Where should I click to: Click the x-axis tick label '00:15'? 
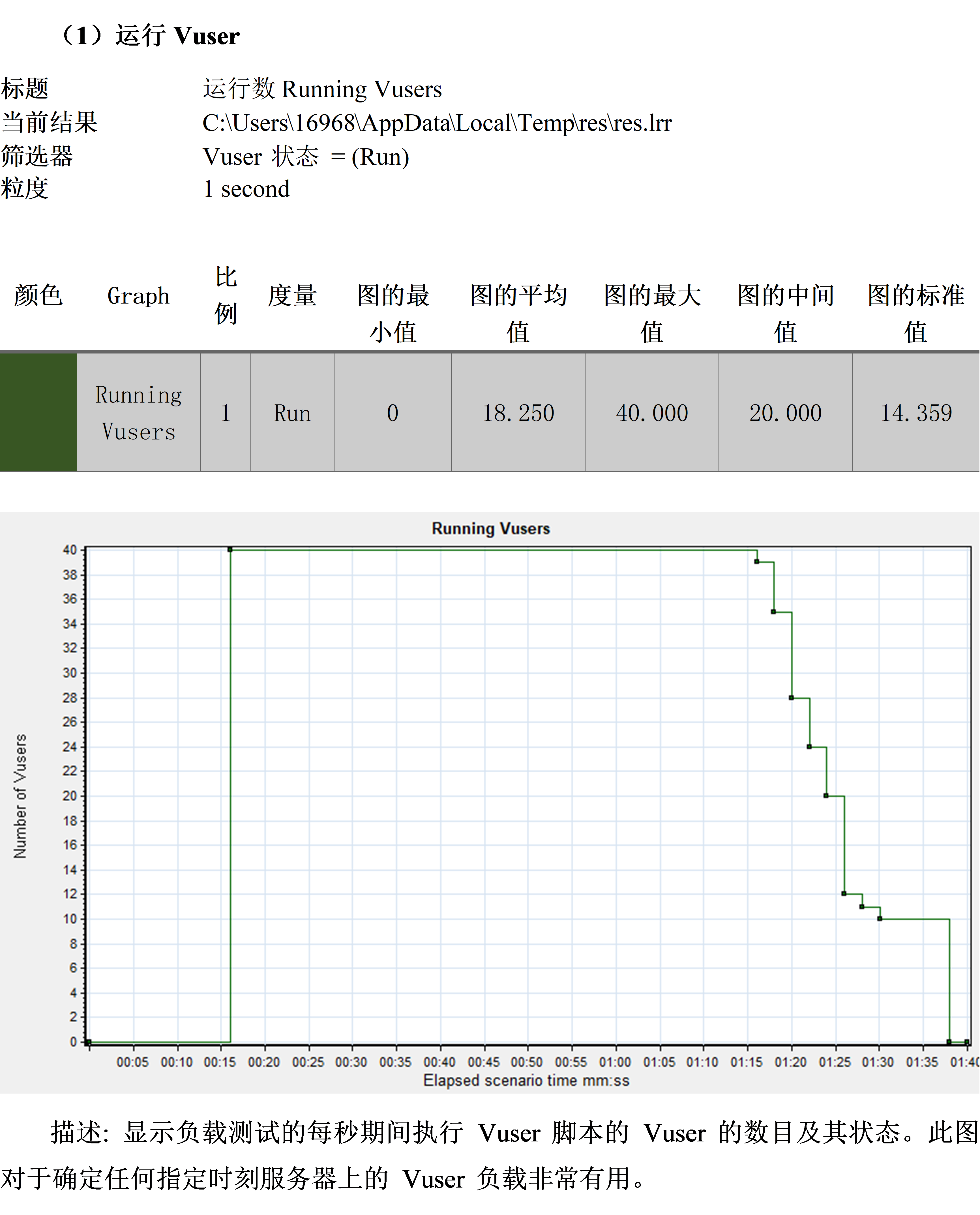[x=220, y=1062]
